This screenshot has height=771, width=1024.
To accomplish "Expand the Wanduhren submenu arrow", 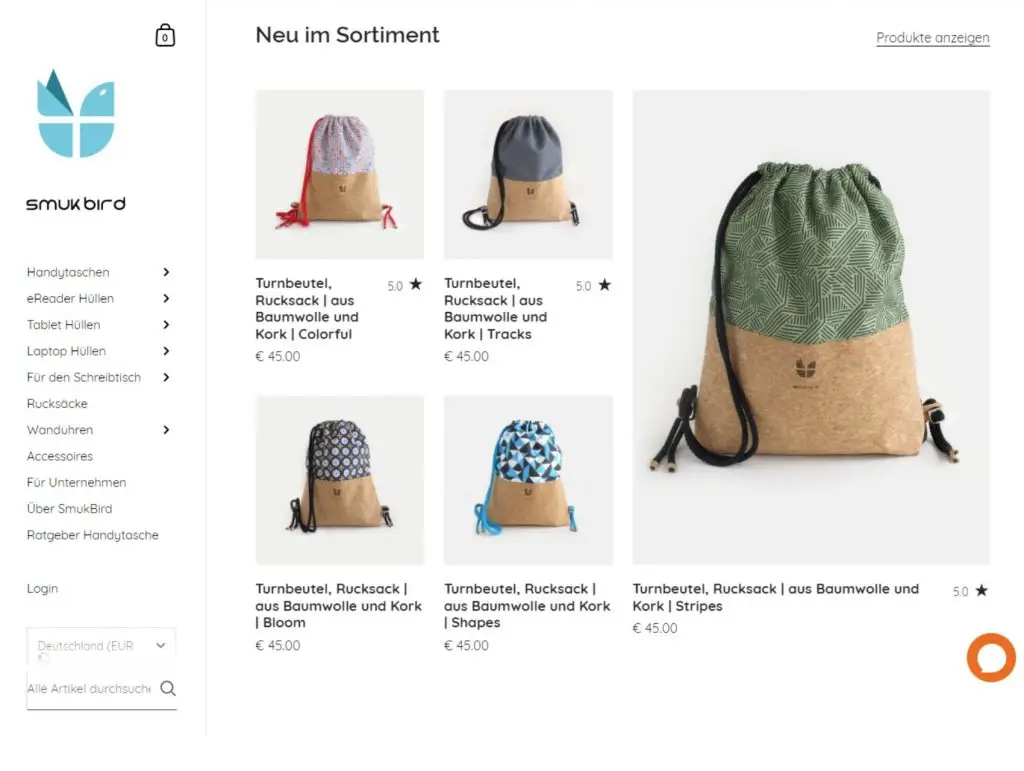I will tap(166, 430).
